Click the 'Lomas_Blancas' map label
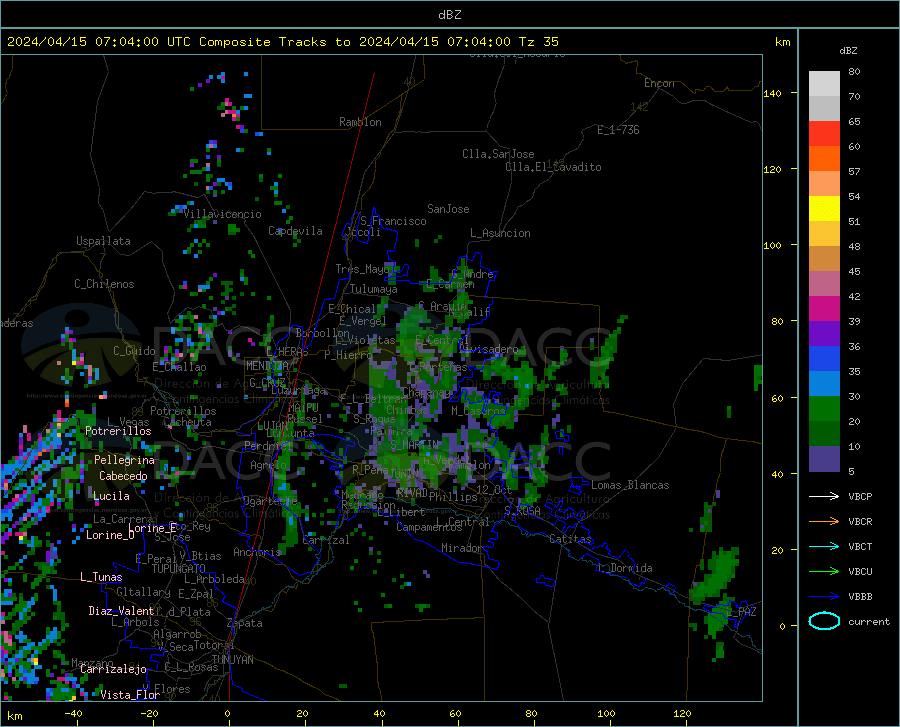 pos(630,485)
